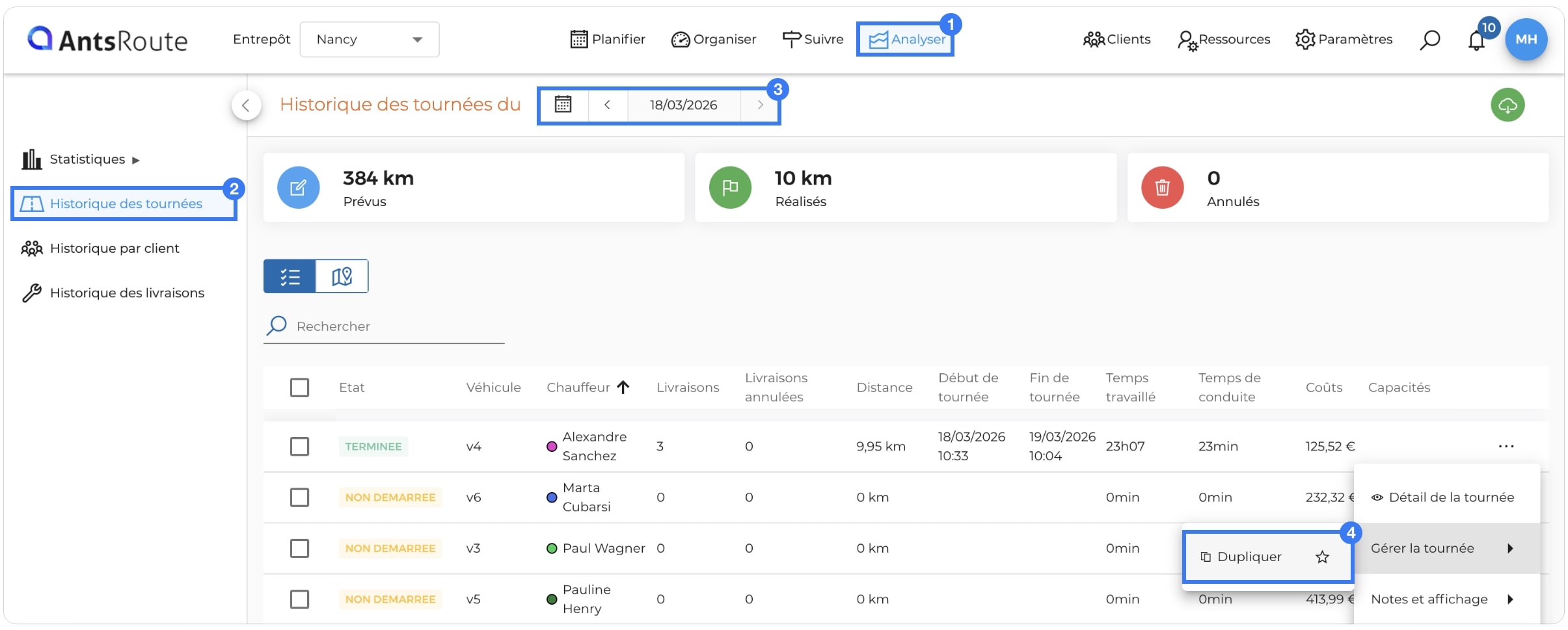Click the green cloud export button
The width and height of the screenshot is (1568, 630).
[1507, 105]
